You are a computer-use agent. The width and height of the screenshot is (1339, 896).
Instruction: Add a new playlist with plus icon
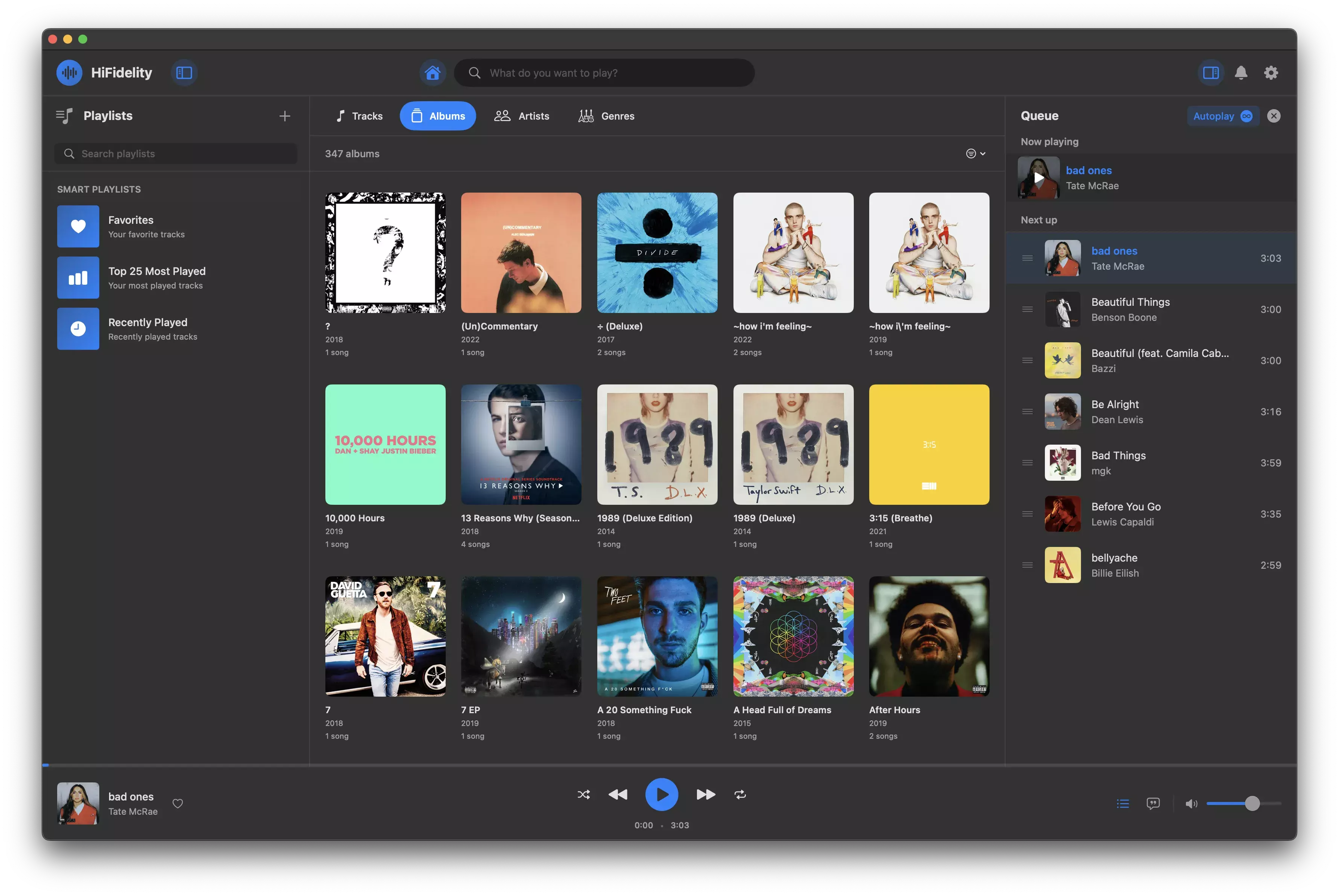tap(284, 116)
